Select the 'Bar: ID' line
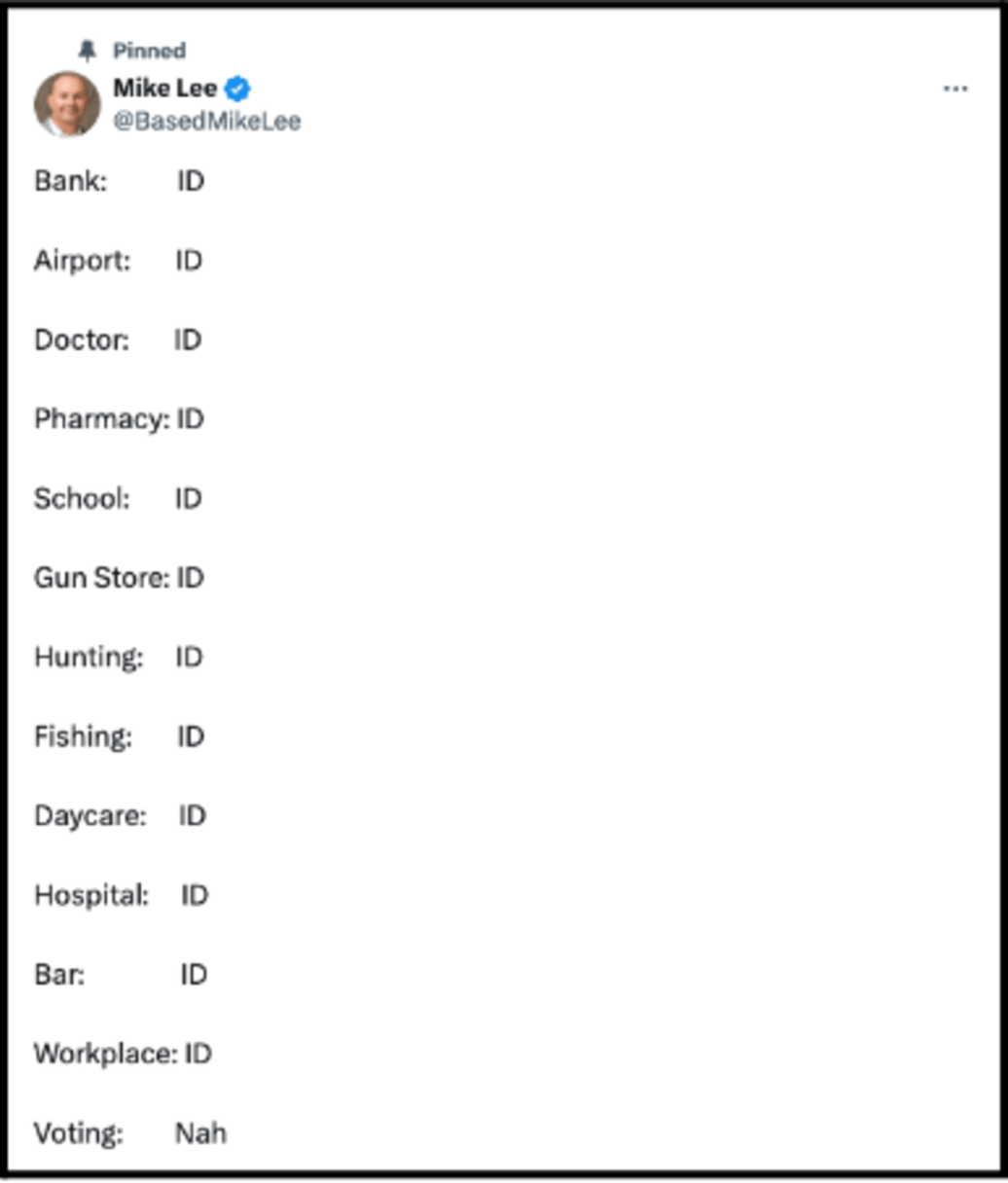This screenshot has width=1008, height=1183. (121, 975)
